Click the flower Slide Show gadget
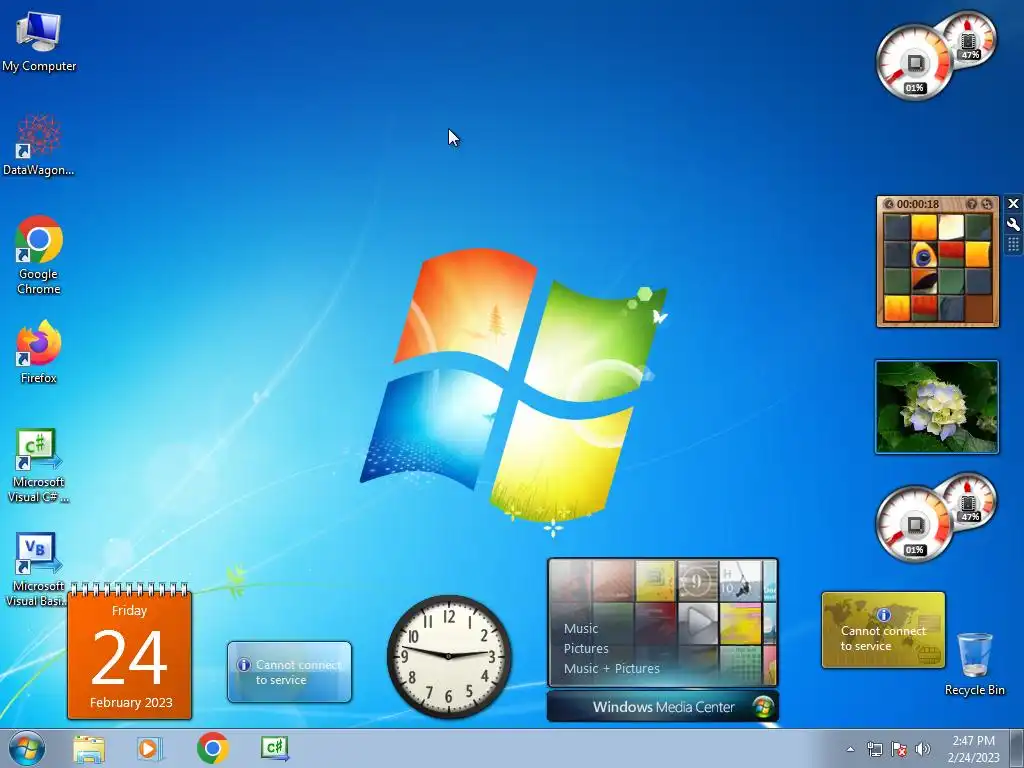The width and height of the screenshot is (1024, 768). click(936, 406)
